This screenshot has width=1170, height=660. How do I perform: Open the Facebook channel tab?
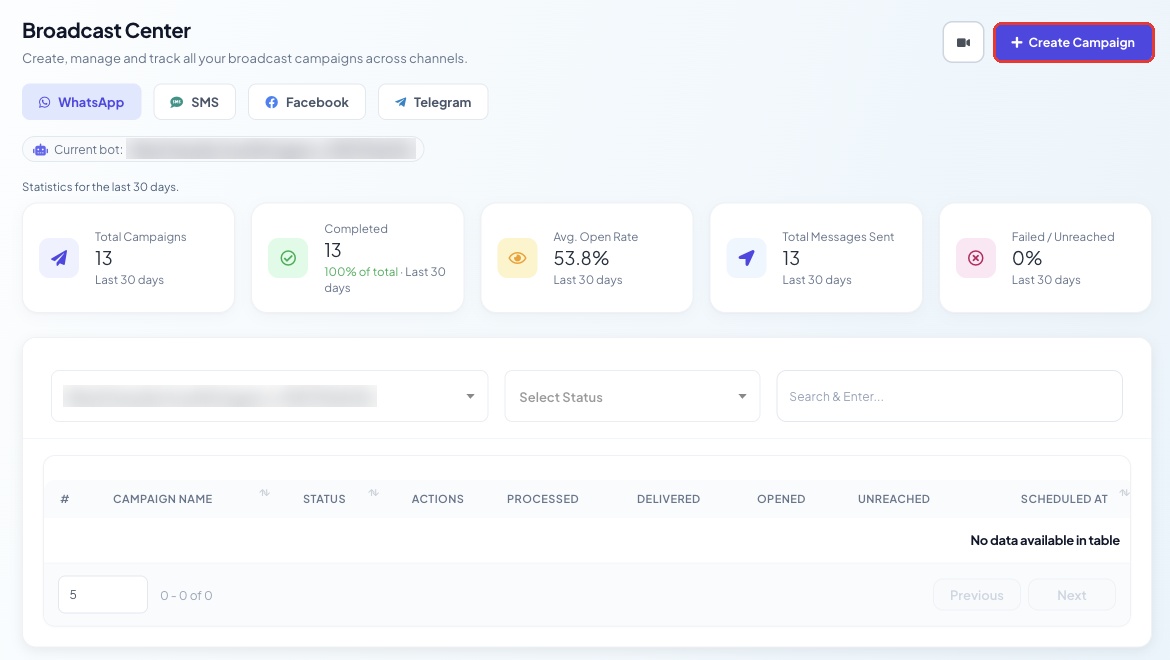[307, 102]
